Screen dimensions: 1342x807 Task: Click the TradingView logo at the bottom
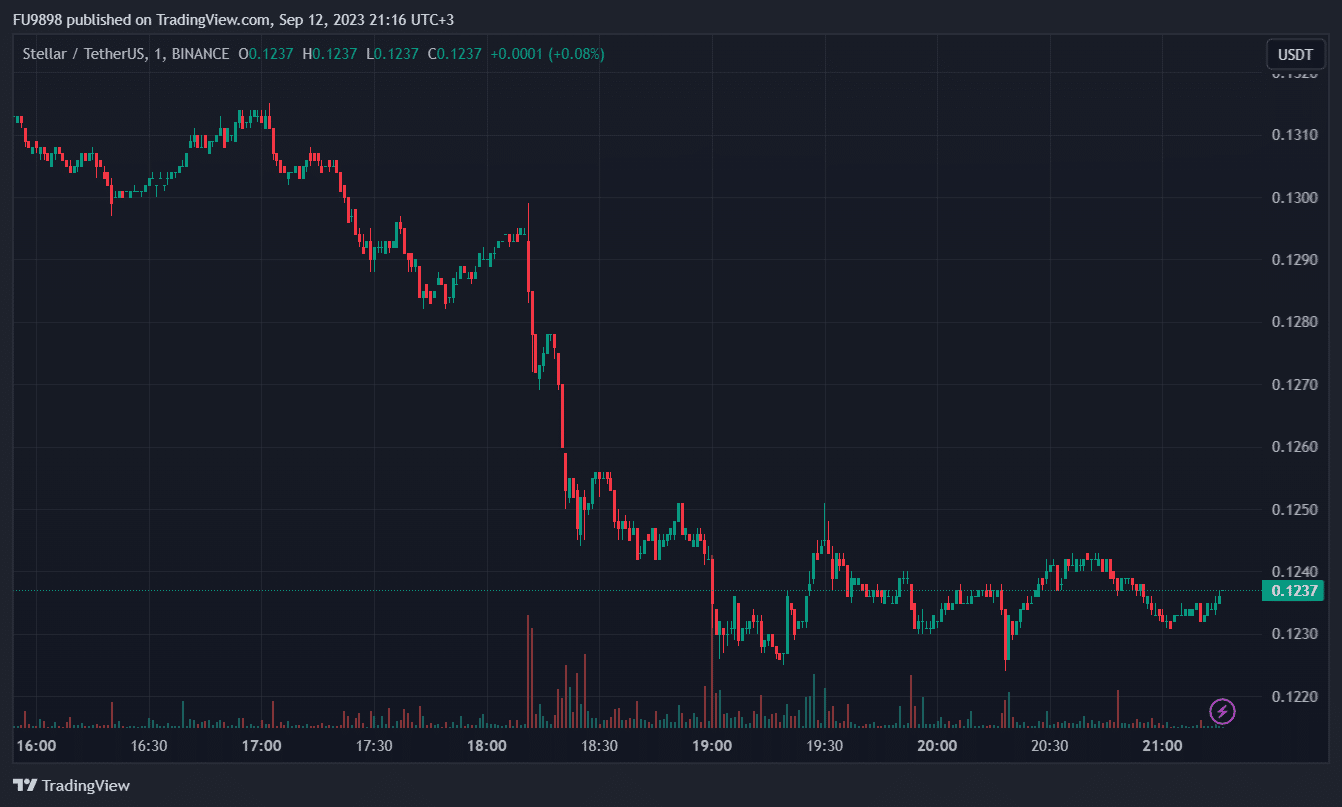[x=71, y=785]
